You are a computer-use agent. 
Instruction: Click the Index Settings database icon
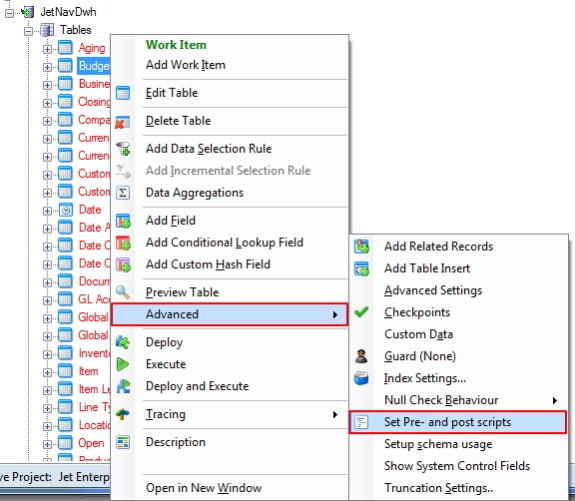(x=361, y=378)
